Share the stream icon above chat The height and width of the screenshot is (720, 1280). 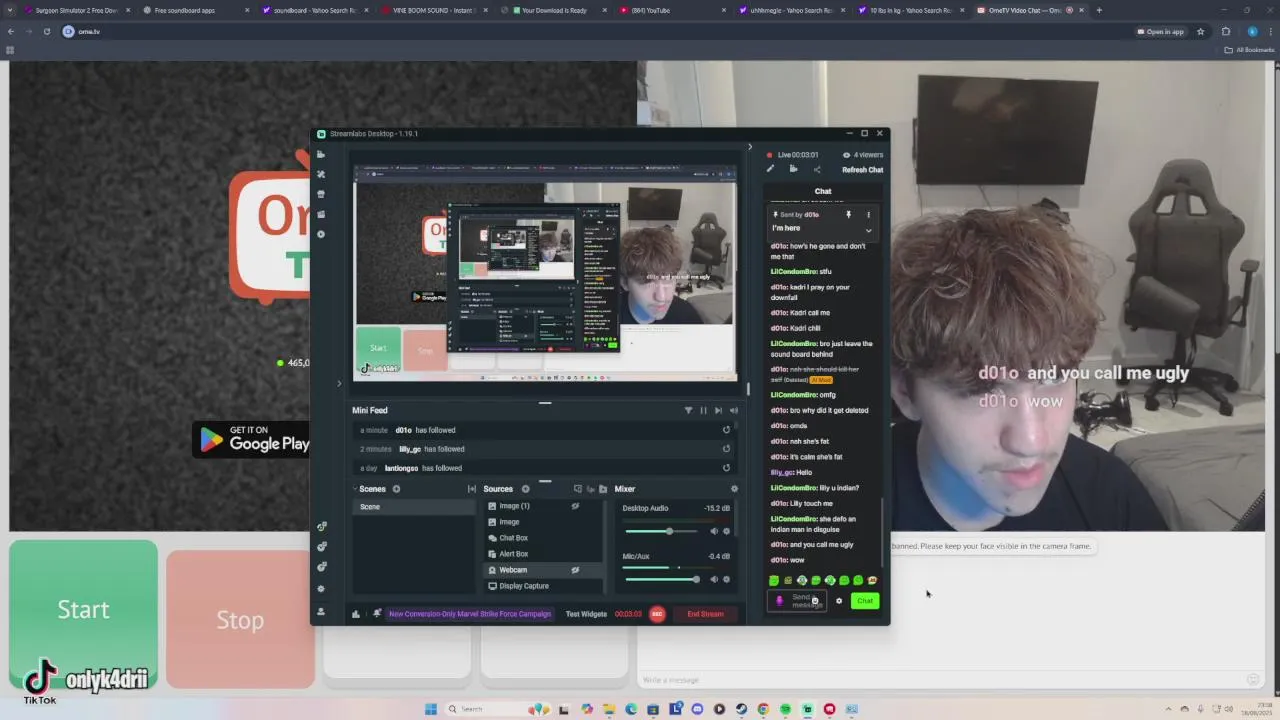[x=817, y=169]
